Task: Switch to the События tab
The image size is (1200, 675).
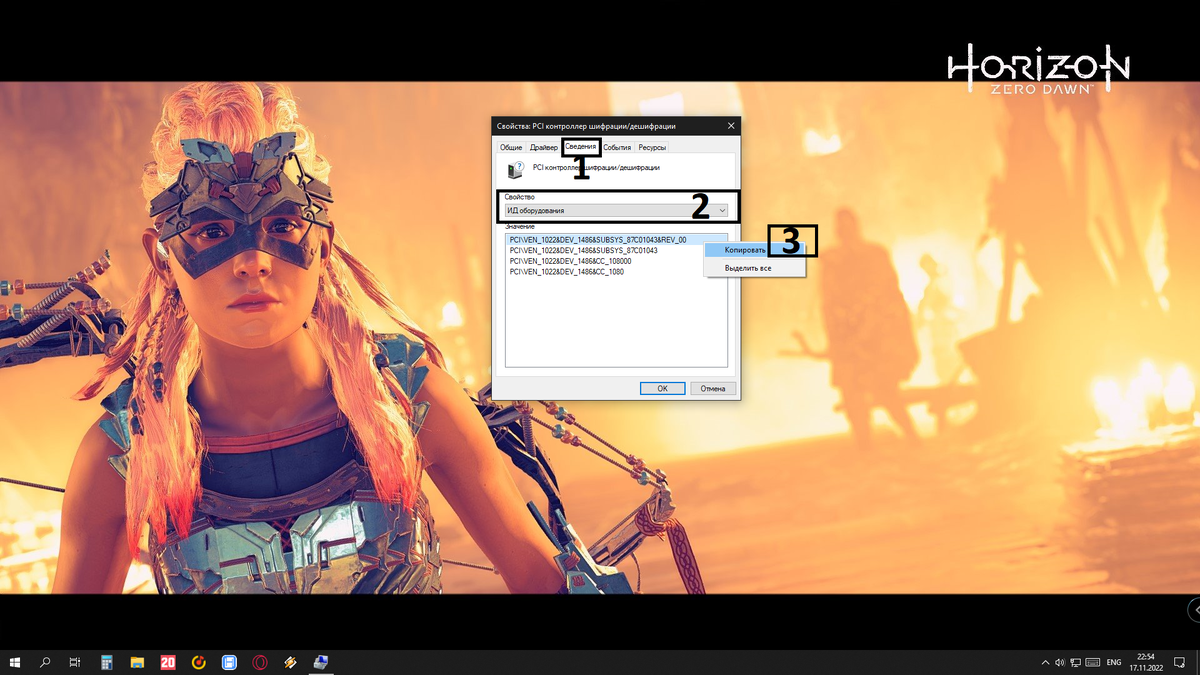Action: (617, 147)
